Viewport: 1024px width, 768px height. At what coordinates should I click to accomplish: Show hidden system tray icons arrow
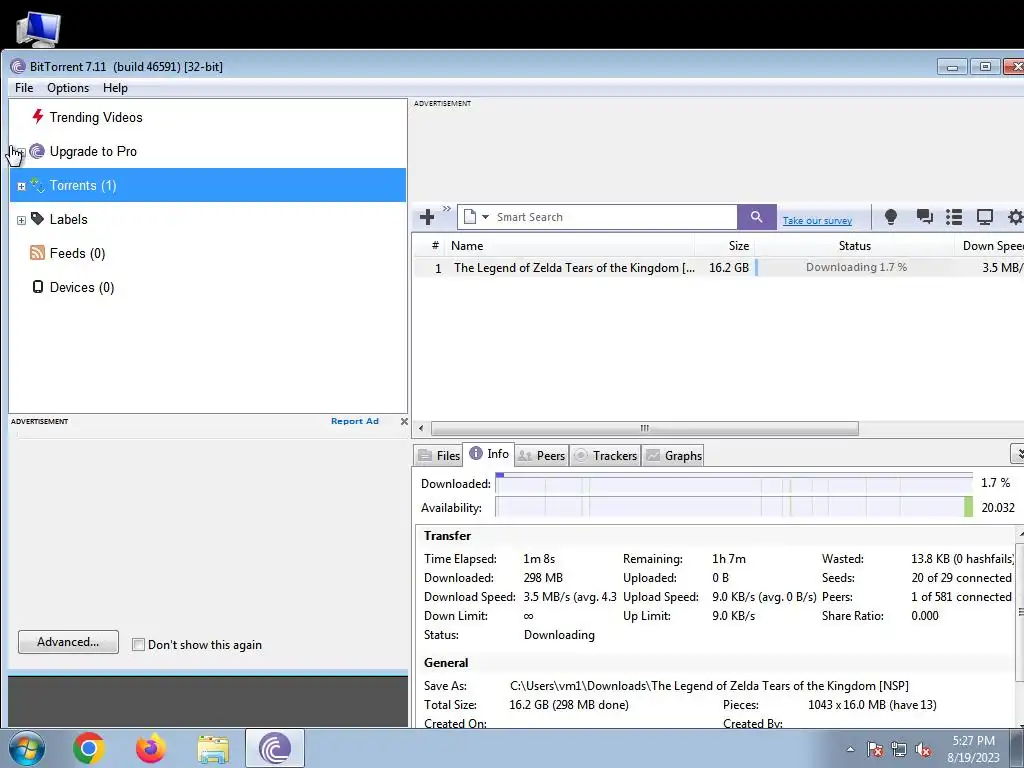[x=850, y=749]
